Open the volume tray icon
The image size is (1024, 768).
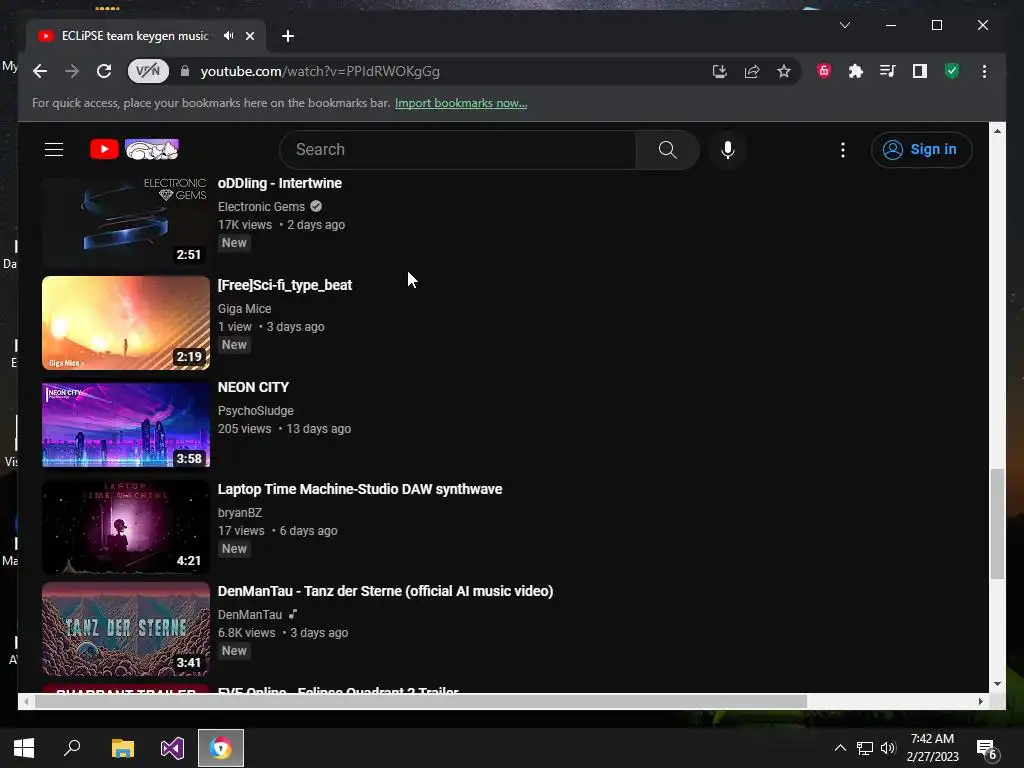(x=888, y=748)
